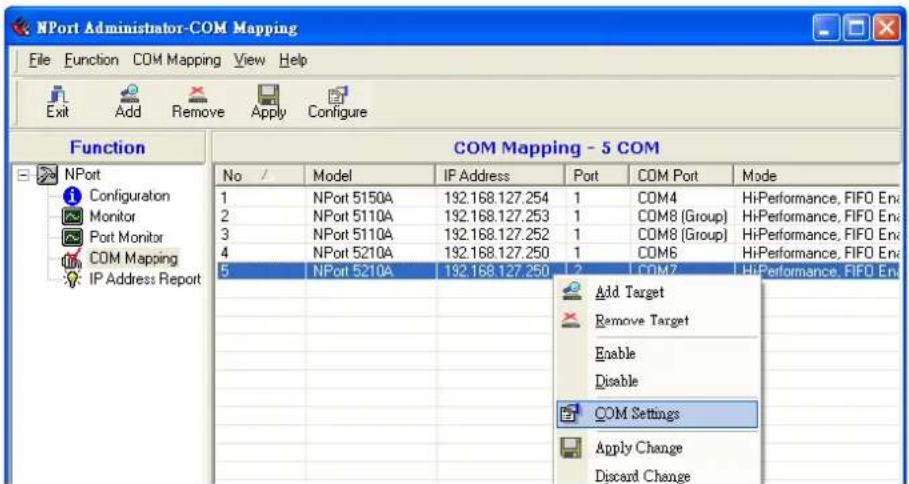Click the Exit toolbar icon
This screenshot has height=484, width=909.
point(57,94)
